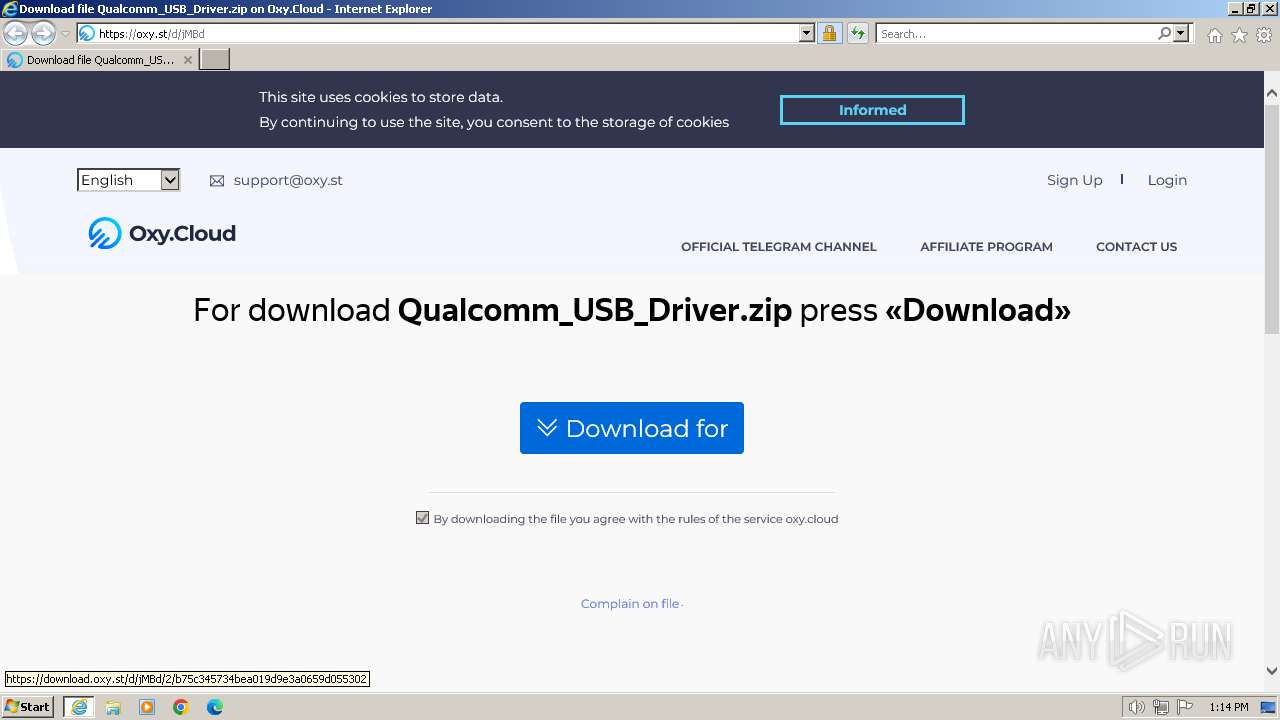This screenshot has width=1280, height=720.
Task: Open recent pages dropdown beside Forward button
Action: click(65, 34)
